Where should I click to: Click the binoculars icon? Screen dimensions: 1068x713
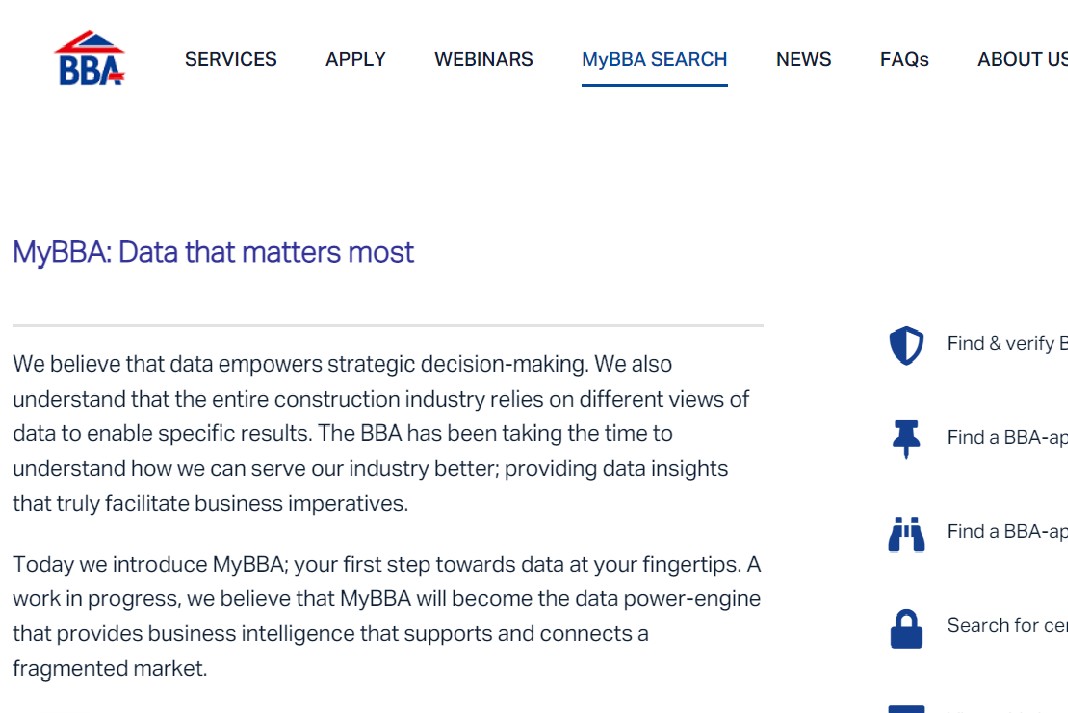click(906, 534)
